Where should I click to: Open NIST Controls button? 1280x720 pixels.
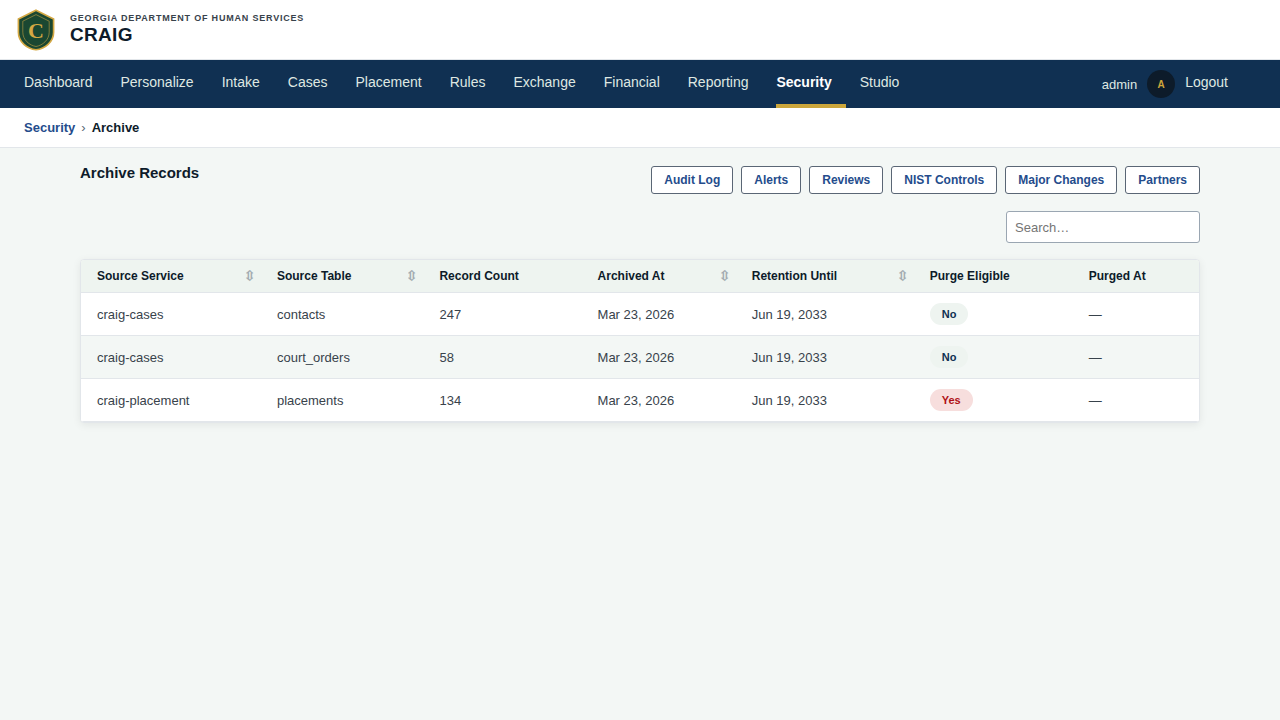point(944,180)
